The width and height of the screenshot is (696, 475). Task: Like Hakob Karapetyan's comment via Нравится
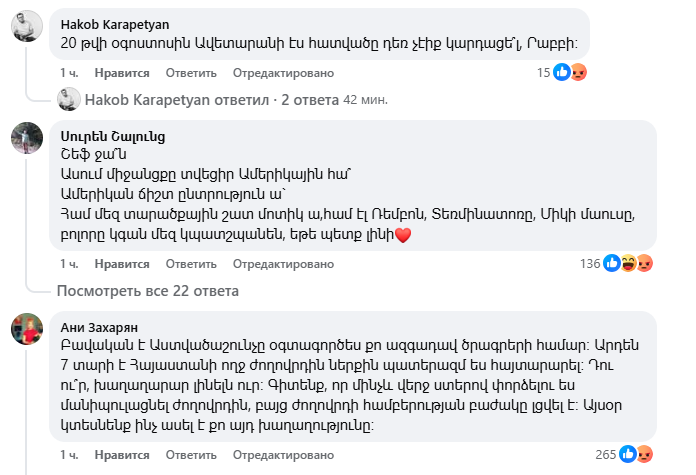tap(122, 73)
